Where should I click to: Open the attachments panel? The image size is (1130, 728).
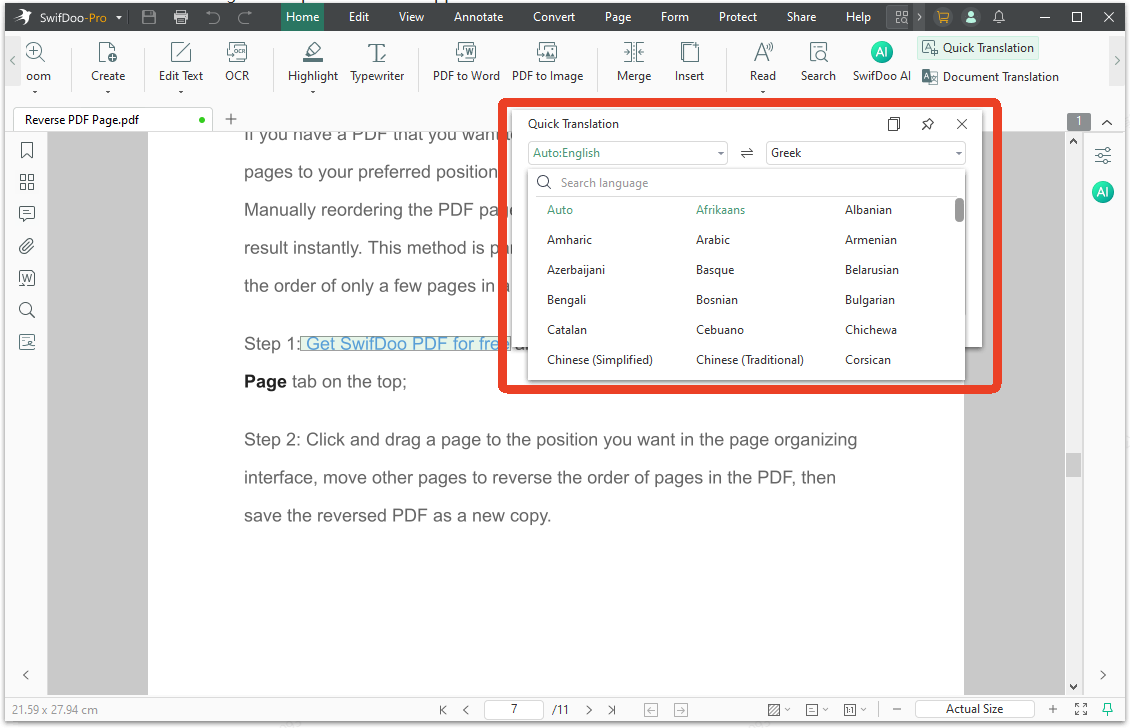27,246
